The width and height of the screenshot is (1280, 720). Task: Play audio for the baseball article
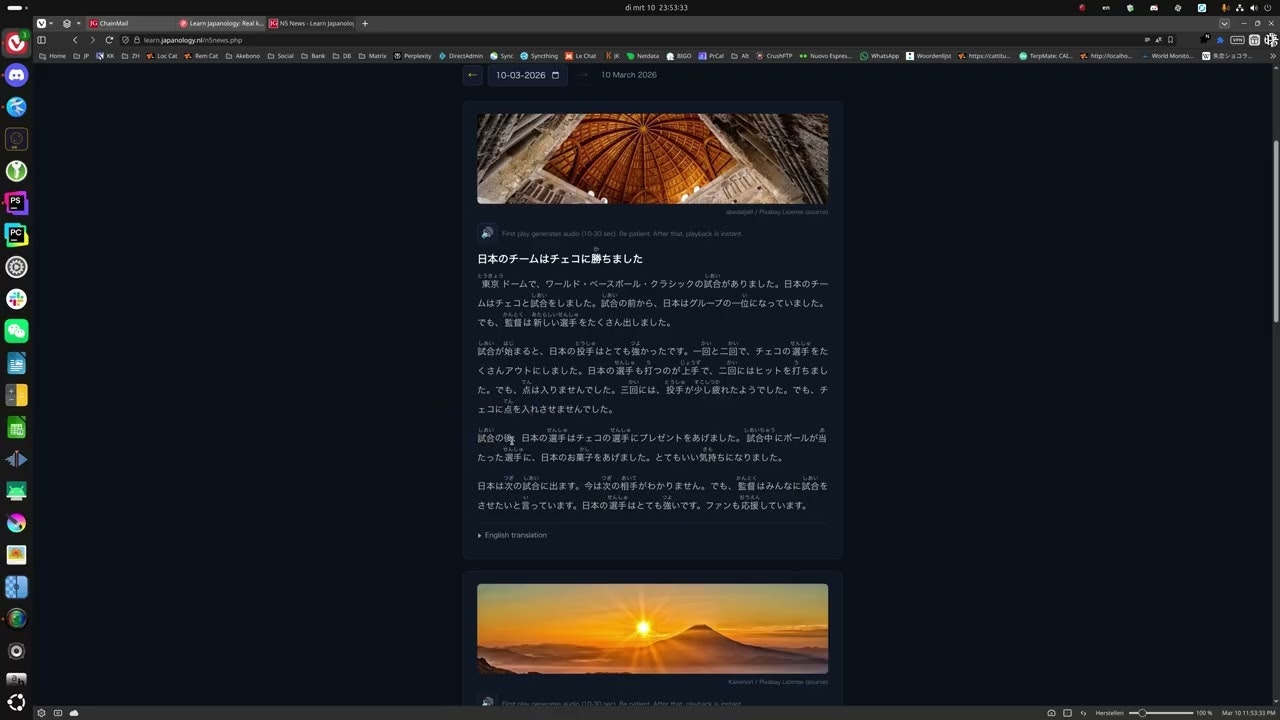487,233
